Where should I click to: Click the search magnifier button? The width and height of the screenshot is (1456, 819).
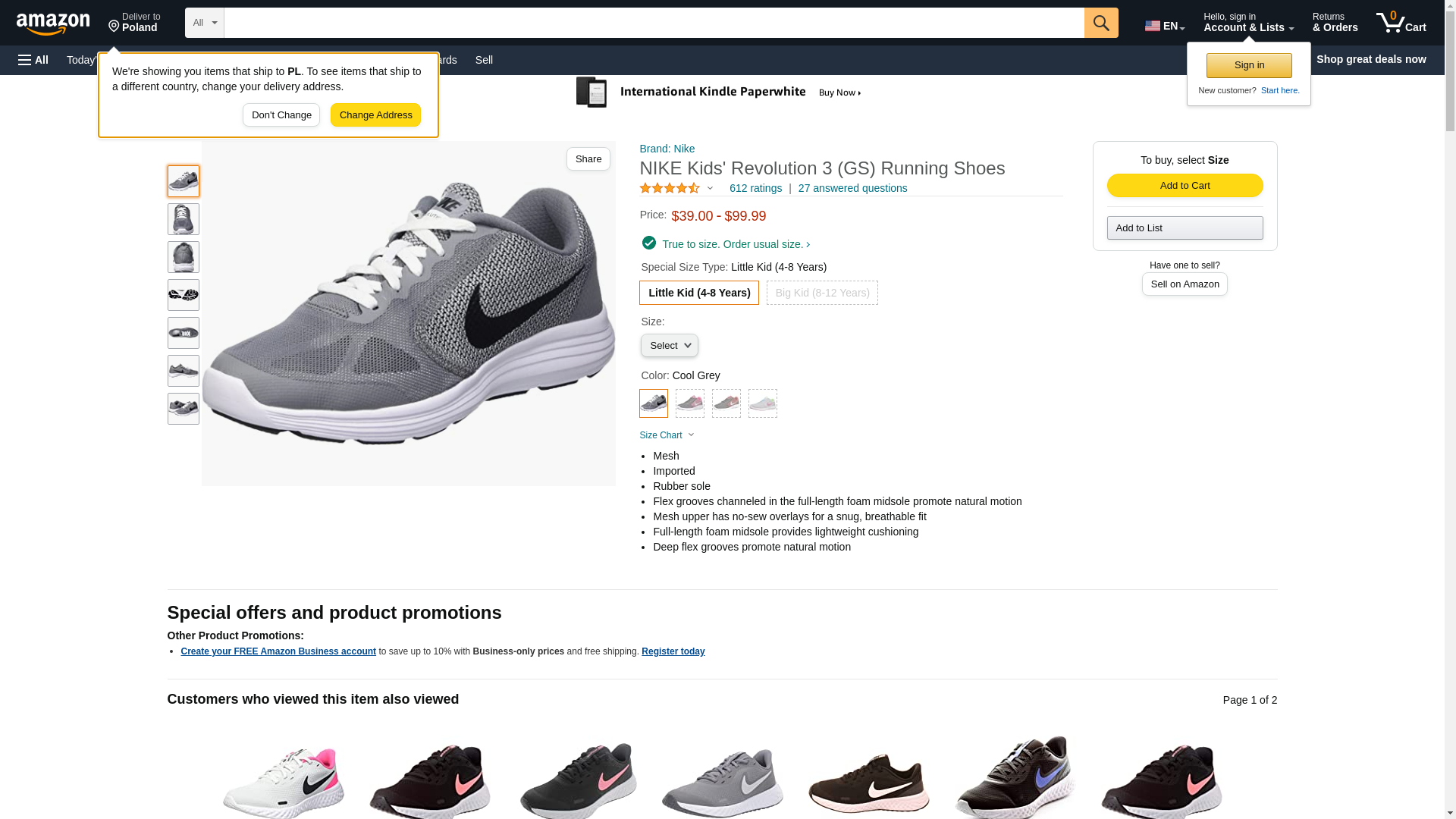pyautogui.click(x=1101, y=23)
